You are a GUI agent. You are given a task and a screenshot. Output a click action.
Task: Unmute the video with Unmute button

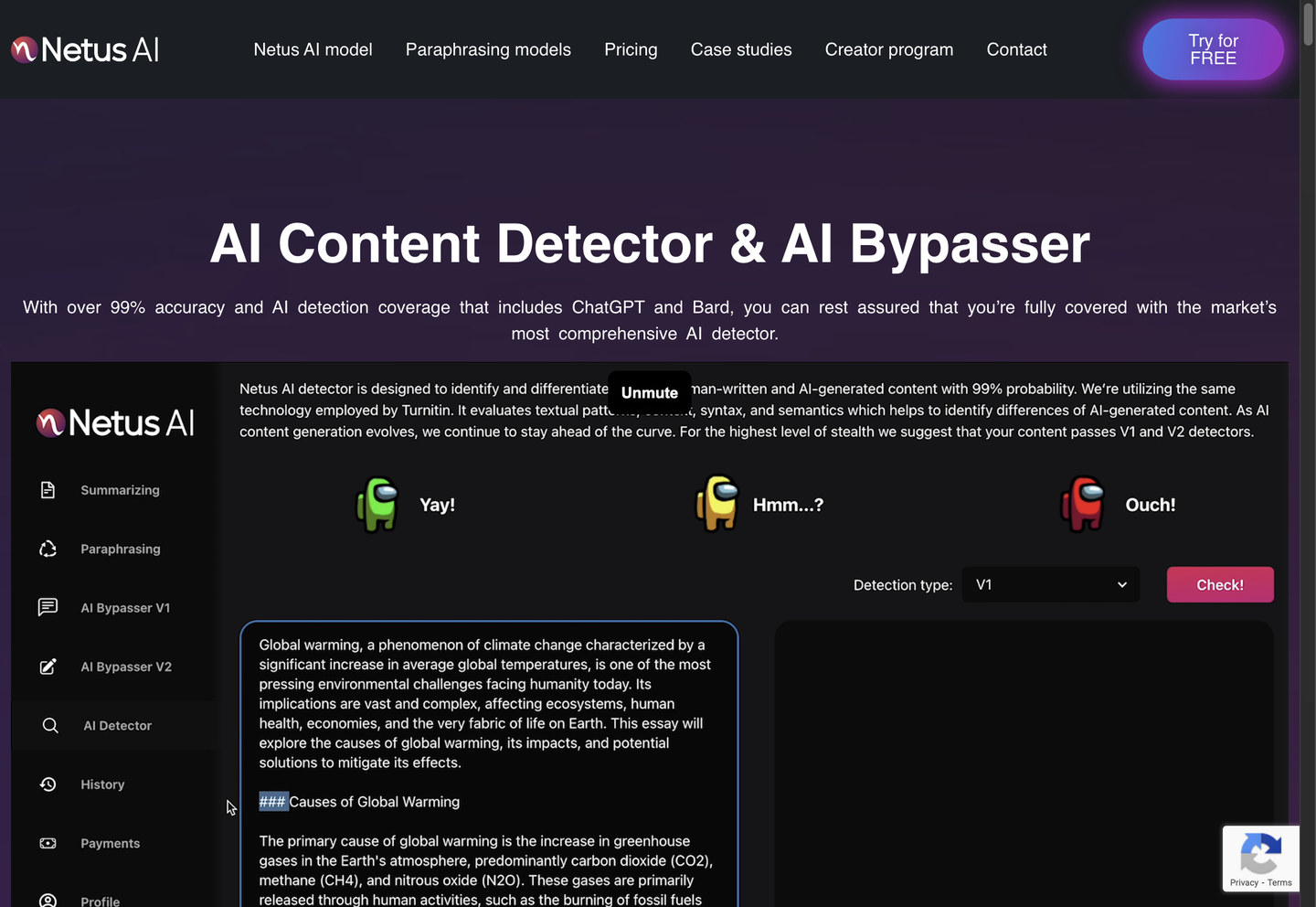[650, 392]
